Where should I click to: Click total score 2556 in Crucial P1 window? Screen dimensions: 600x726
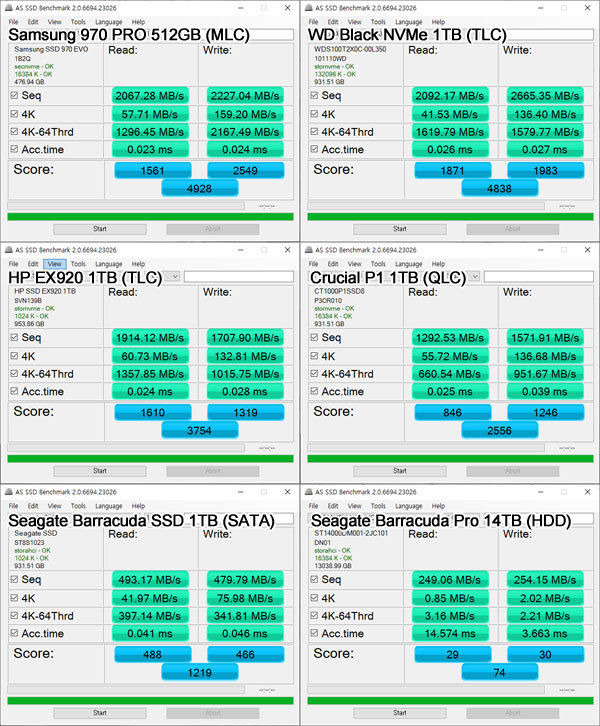[500, 431]
